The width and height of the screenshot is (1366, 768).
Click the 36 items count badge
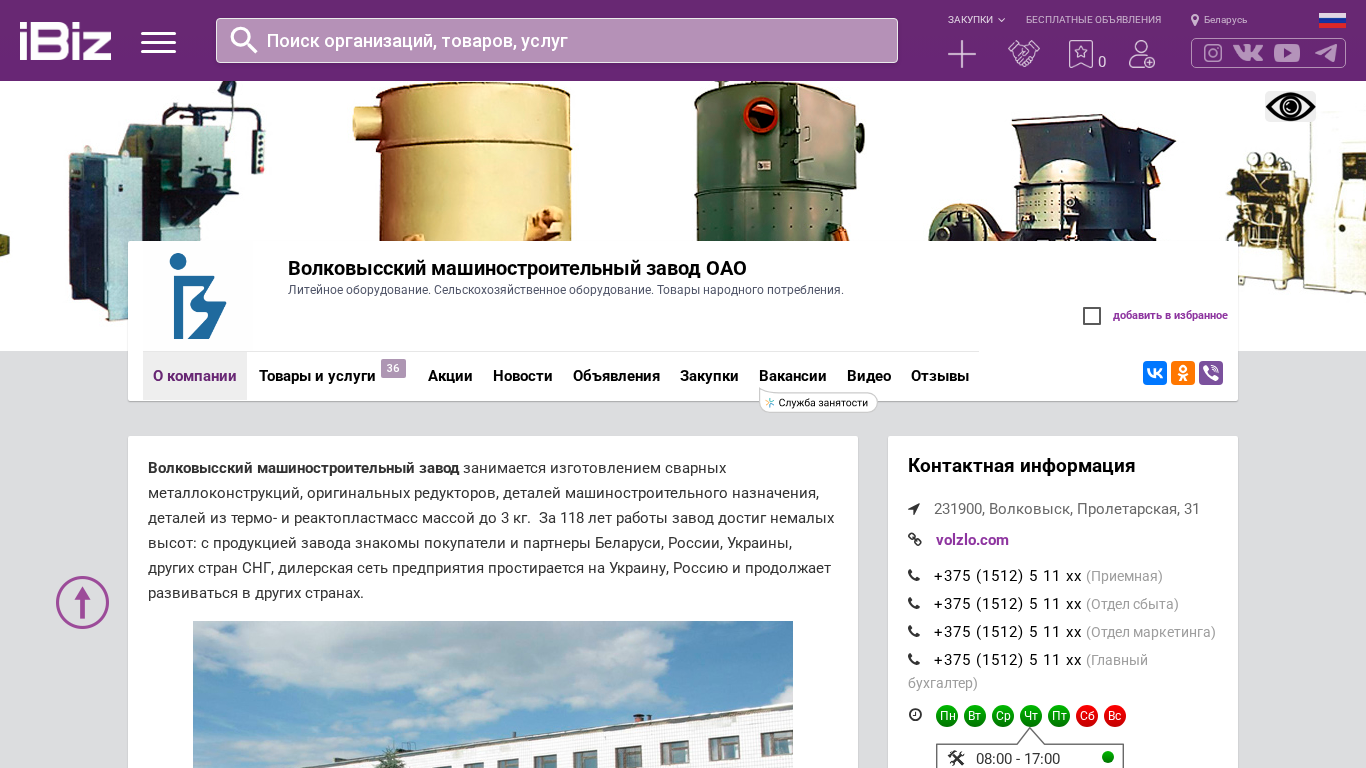click(x=393, y=368)
